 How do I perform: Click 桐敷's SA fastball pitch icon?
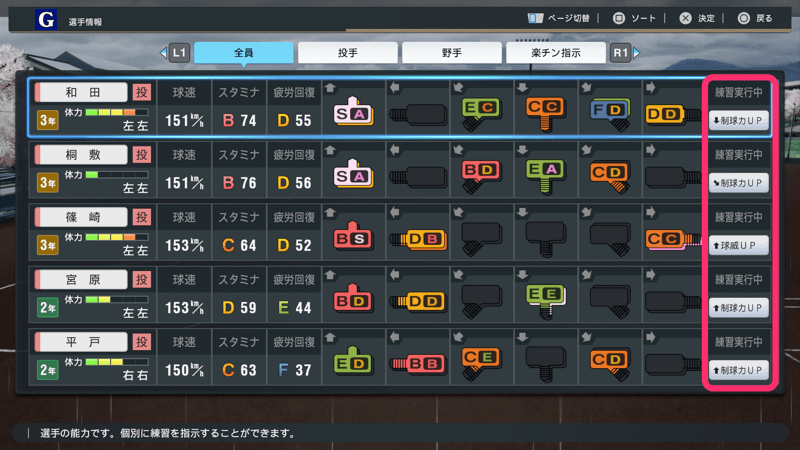click(x=353, y=173)
